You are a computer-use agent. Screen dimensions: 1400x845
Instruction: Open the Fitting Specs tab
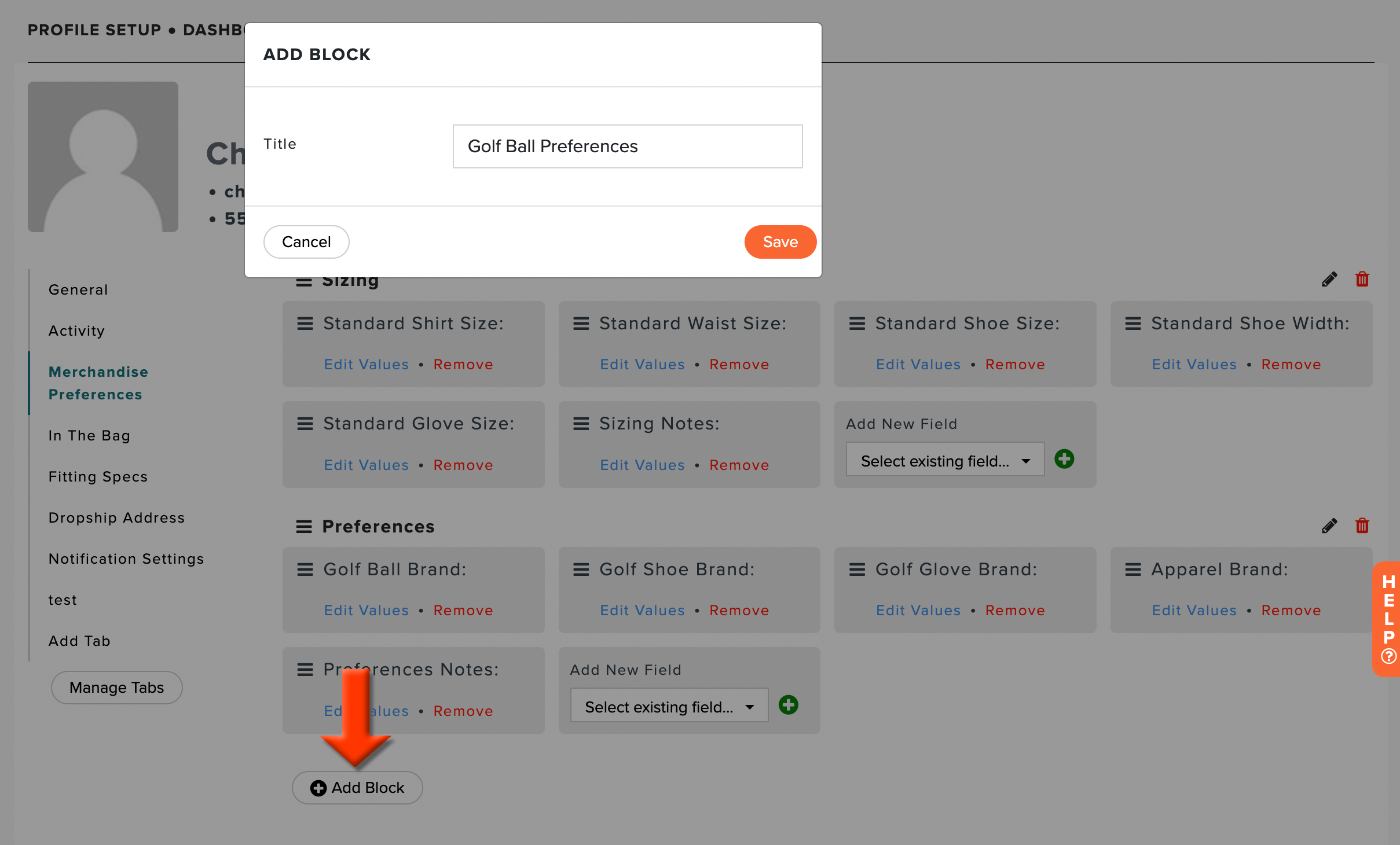pos(98,477)
